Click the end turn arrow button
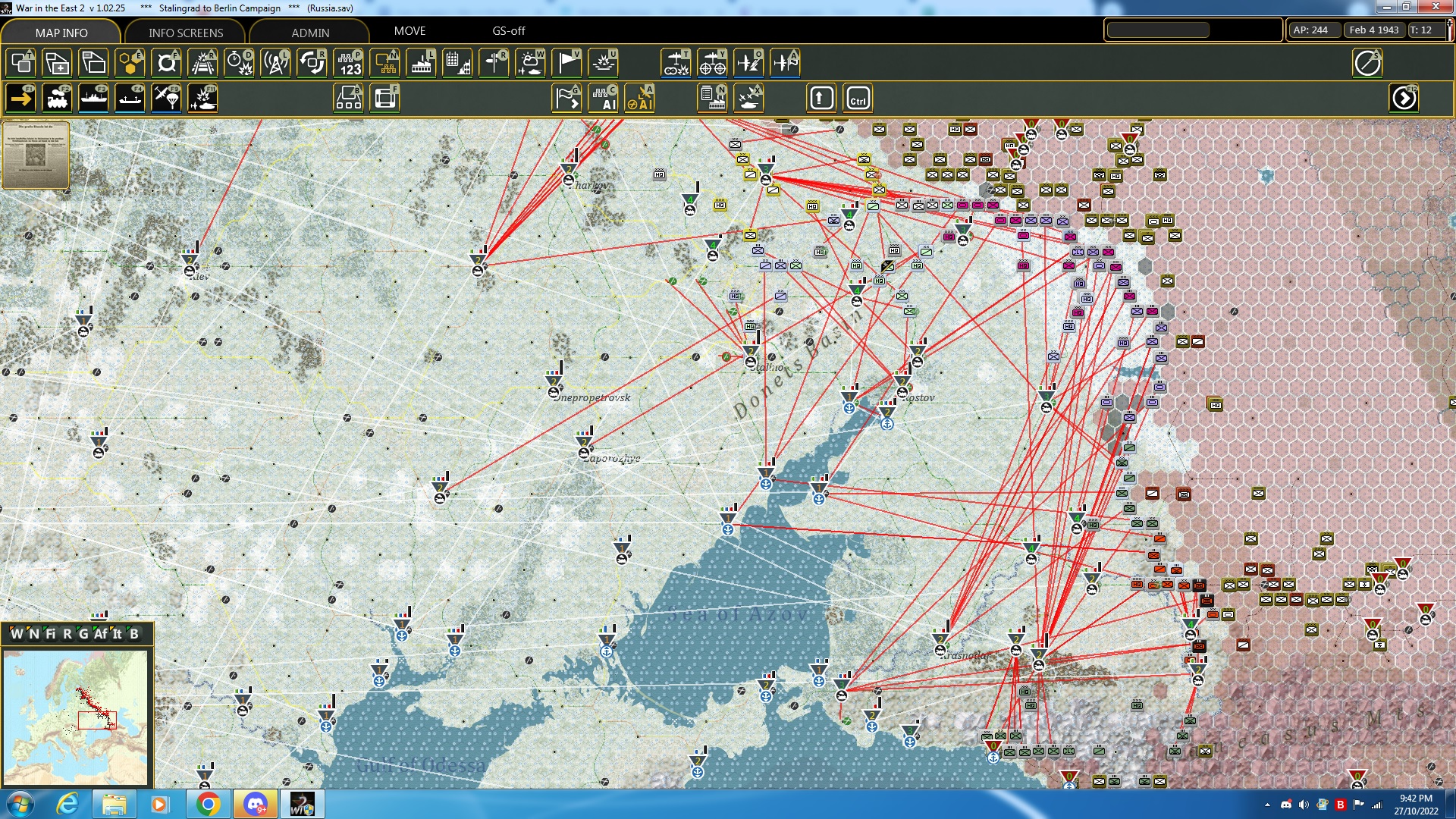 (1404, 99)
